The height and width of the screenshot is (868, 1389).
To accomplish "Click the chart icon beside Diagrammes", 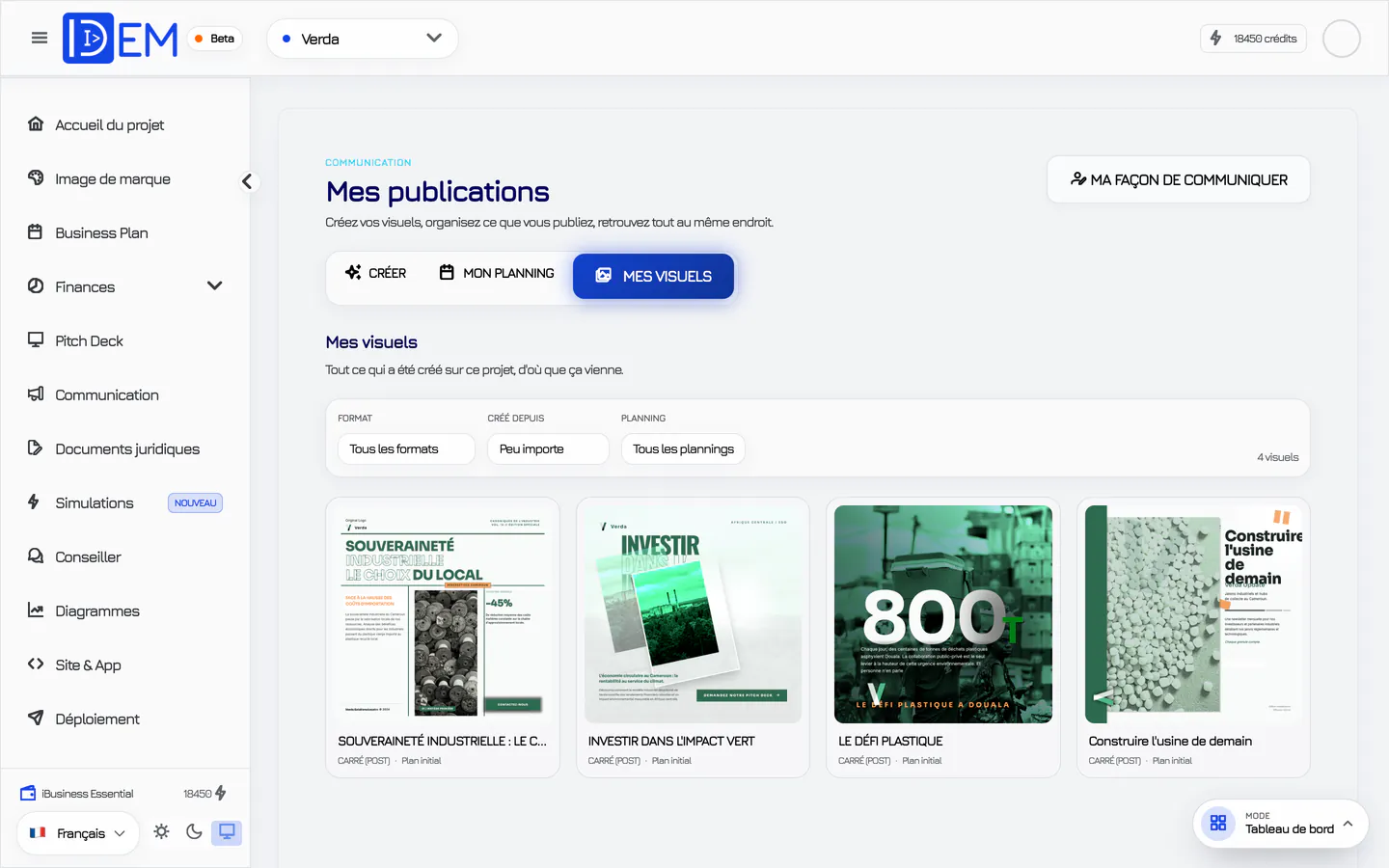I will click(36, 610).
